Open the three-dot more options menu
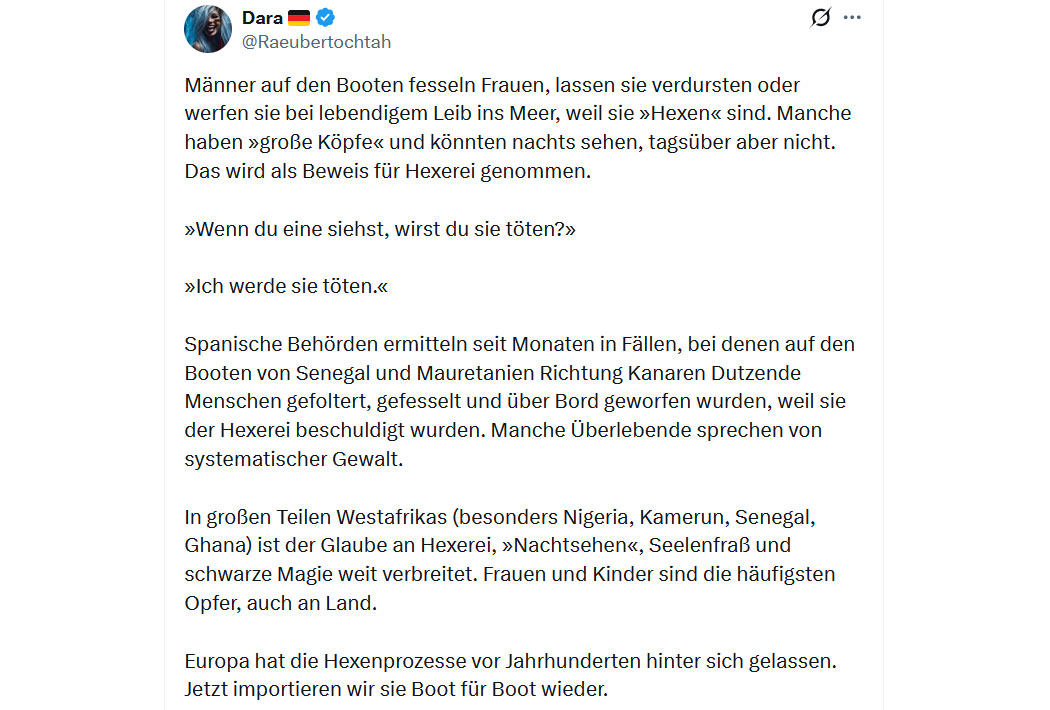 pos(852,17)
